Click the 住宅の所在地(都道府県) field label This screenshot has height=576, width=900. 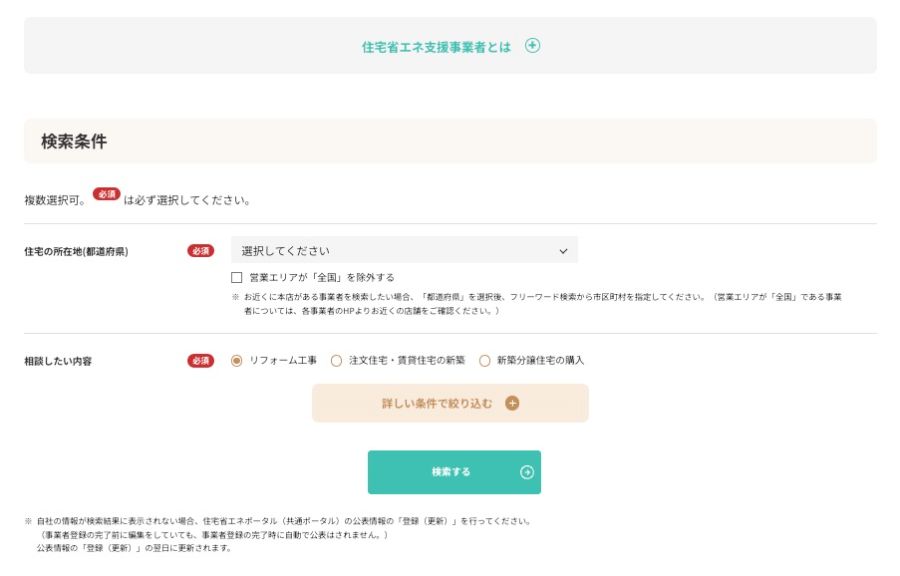coord(76,252)
